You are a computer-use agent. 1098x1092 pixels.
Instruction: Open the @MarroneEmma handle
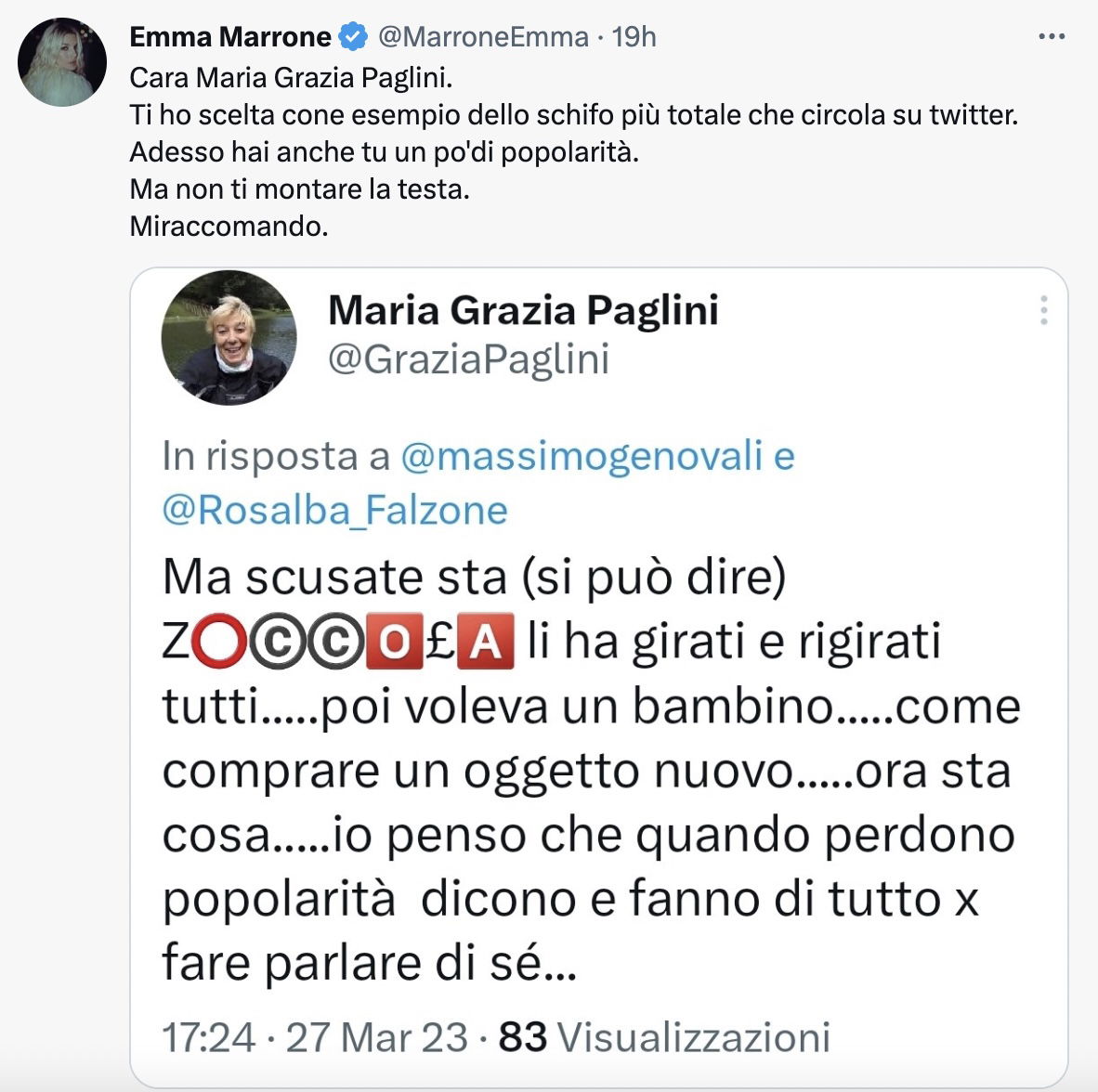click(x=483, y=36)
